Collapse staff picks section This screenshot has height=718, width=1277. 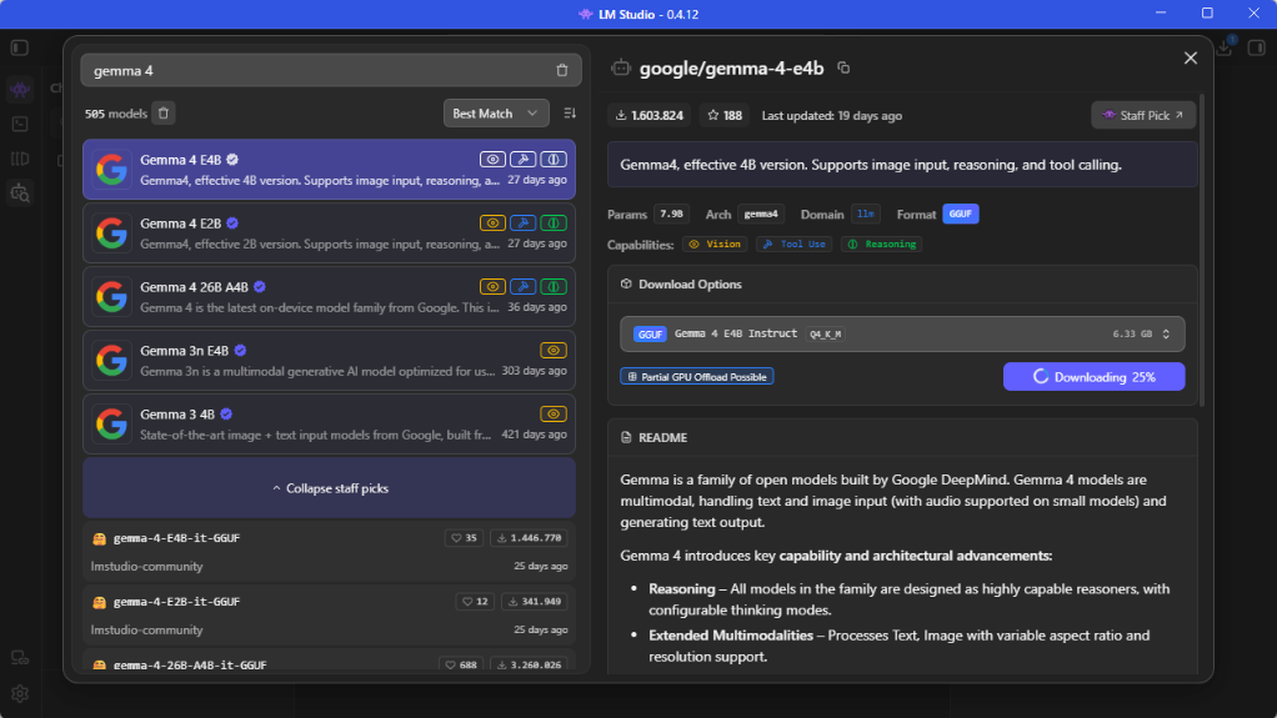tap(329, 488)
